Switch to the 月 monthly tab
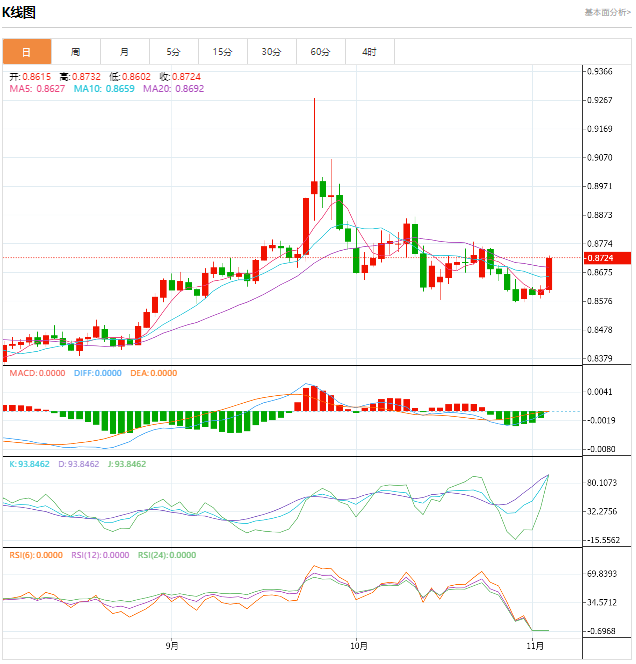Screen dimensions: 636x664 (x=125, y=52)
